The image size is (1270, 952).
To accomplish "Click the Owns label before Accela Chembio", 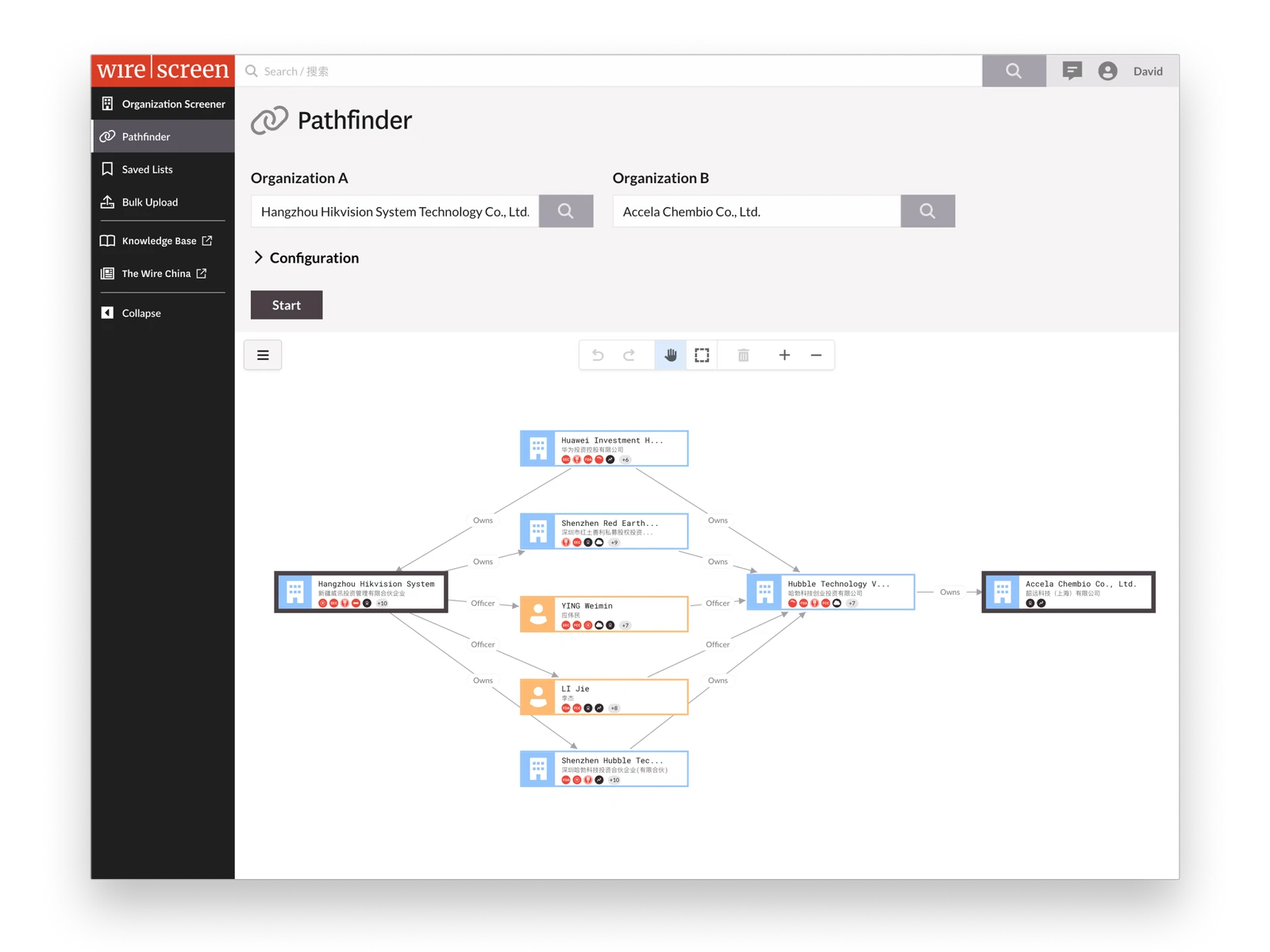I will coord(950,593).
